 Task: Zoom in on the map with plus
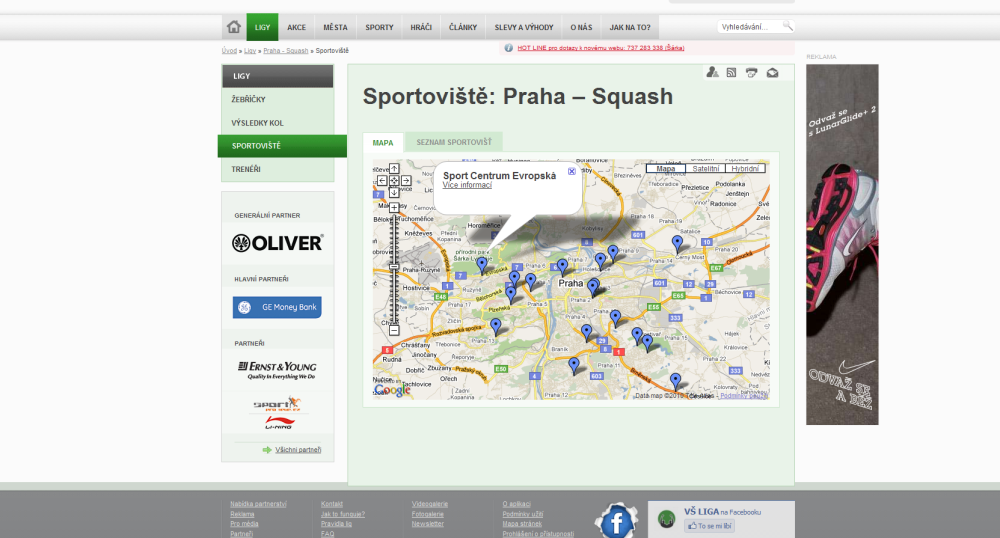click(x=394, y=207)
